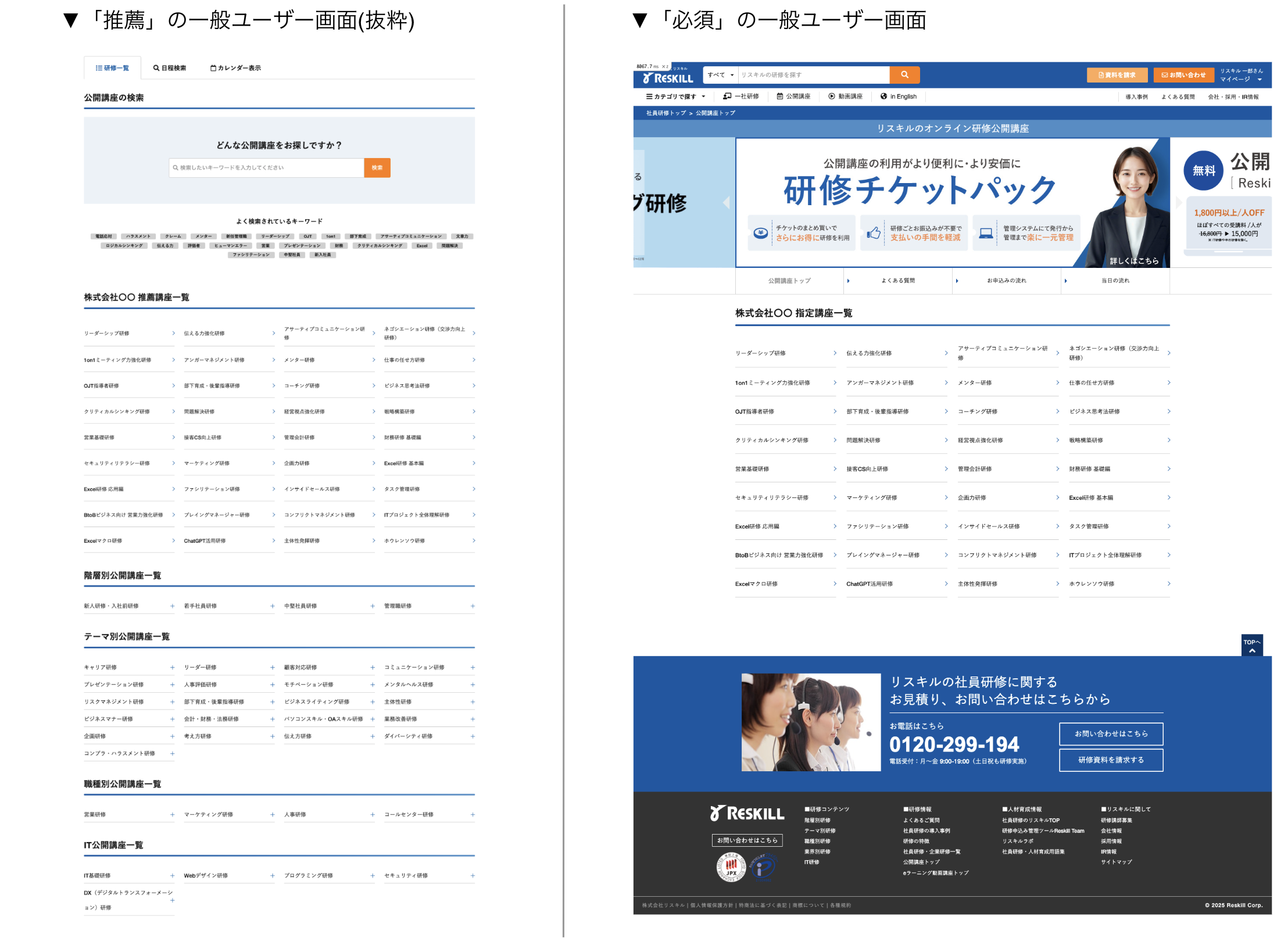Click the 資料を請求 button in header
The width and height of the screenshot is (1288, 945).
point(1116,75)
